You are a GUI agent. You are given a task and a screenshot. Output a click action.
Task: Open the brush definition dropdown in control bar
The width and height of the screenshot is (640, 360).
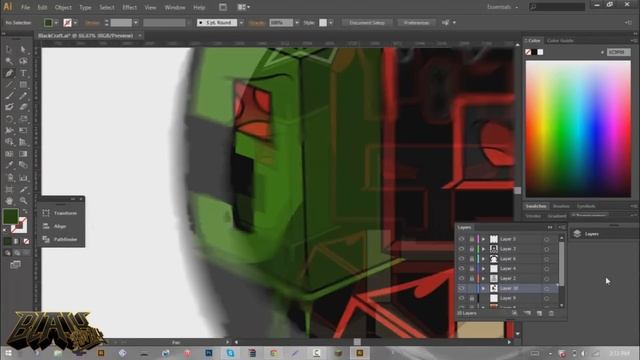pyautogui.click(x=241, y=23)
